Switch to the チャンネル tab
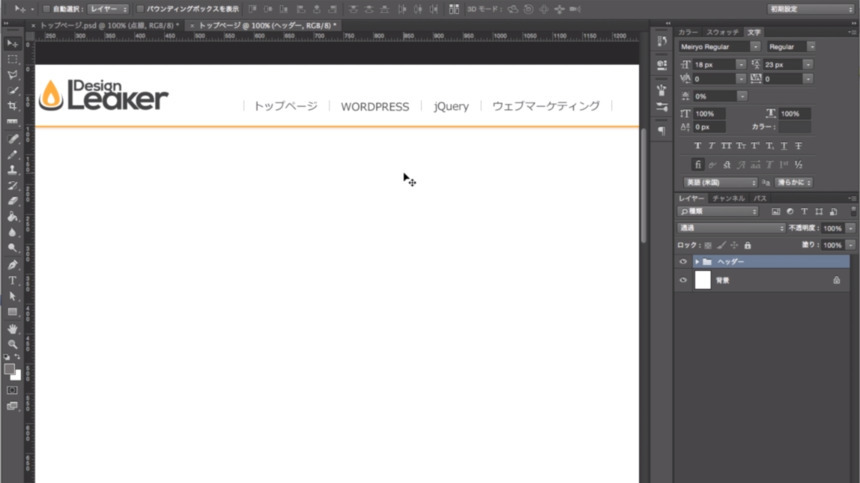Viewport: 860px width, 483px height. [x=728, y=198]
